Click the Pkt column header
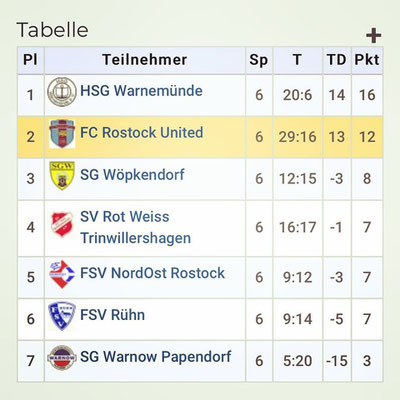The width and height of the screenshot is (400, 400). click(x=367, y=60)
